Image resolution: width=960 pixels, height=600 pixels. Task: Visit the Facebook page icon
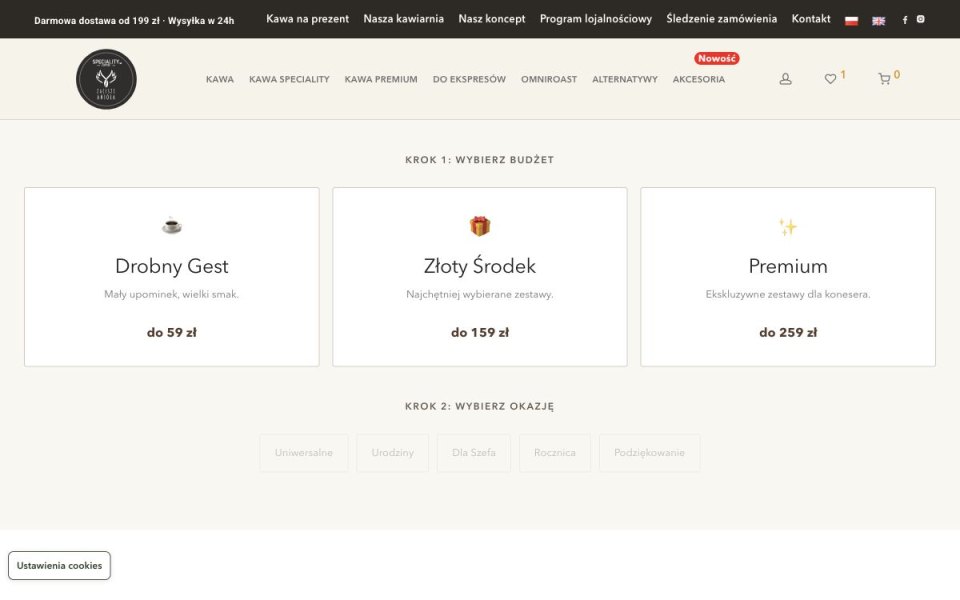click(905, 20)
